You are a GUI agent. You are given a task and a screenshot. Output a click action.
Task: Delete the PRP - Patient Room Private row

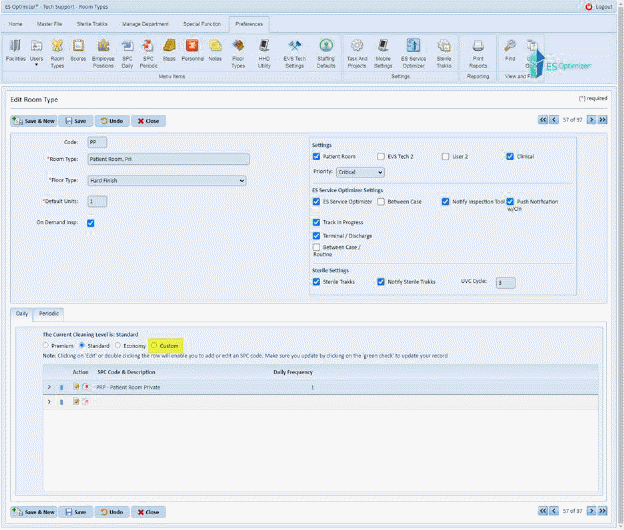coord(86,387)
